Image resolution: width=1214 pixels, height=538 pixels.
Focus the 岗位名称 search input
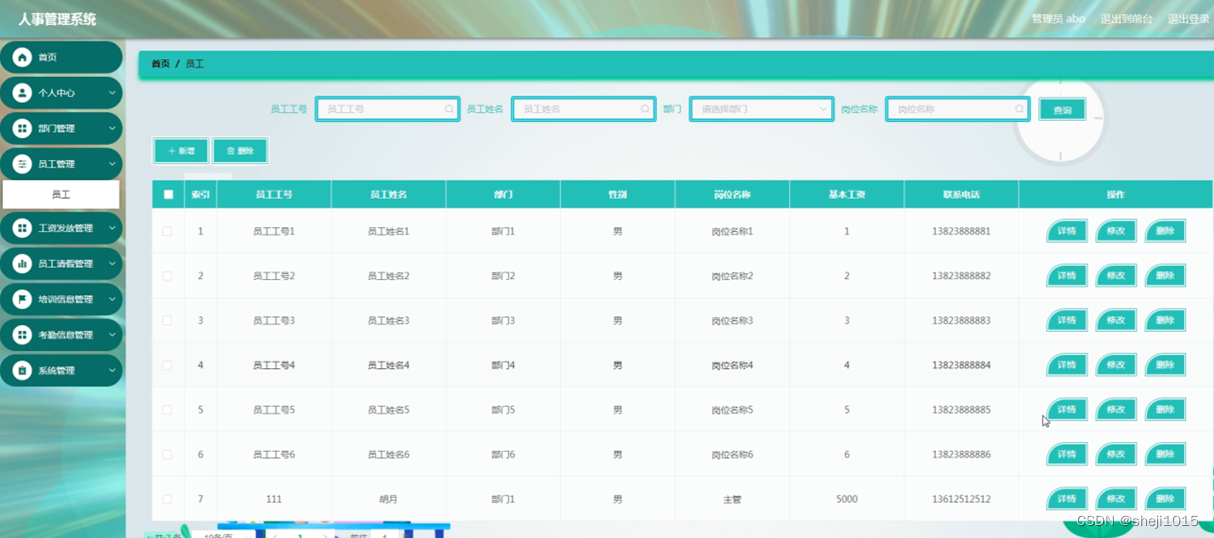point(958,109)
